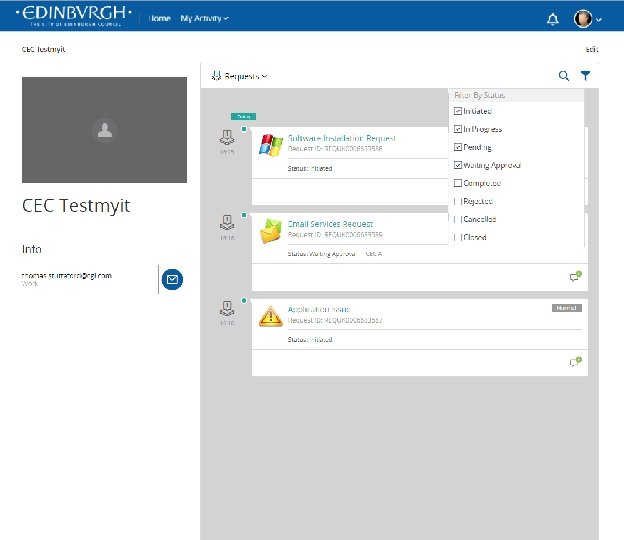The image size is (624, 540).
Task: Go to the Home page
Action: [160, 18]
